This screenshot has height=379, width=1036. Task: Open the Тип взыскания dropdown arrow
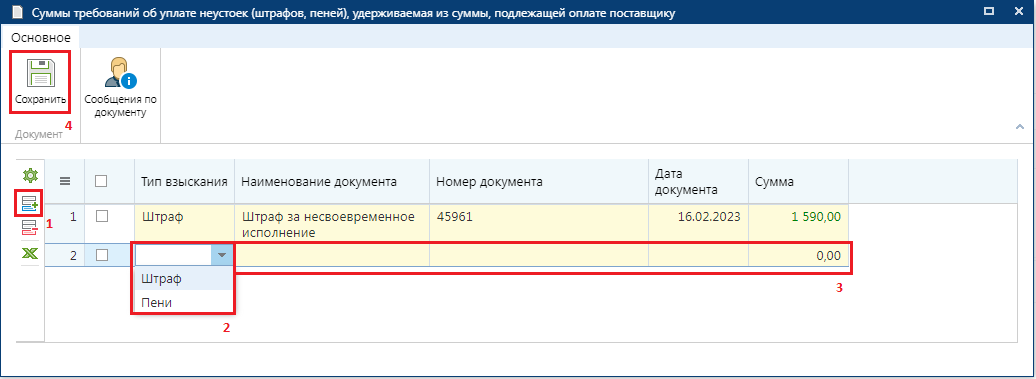(x=222, y=255)
